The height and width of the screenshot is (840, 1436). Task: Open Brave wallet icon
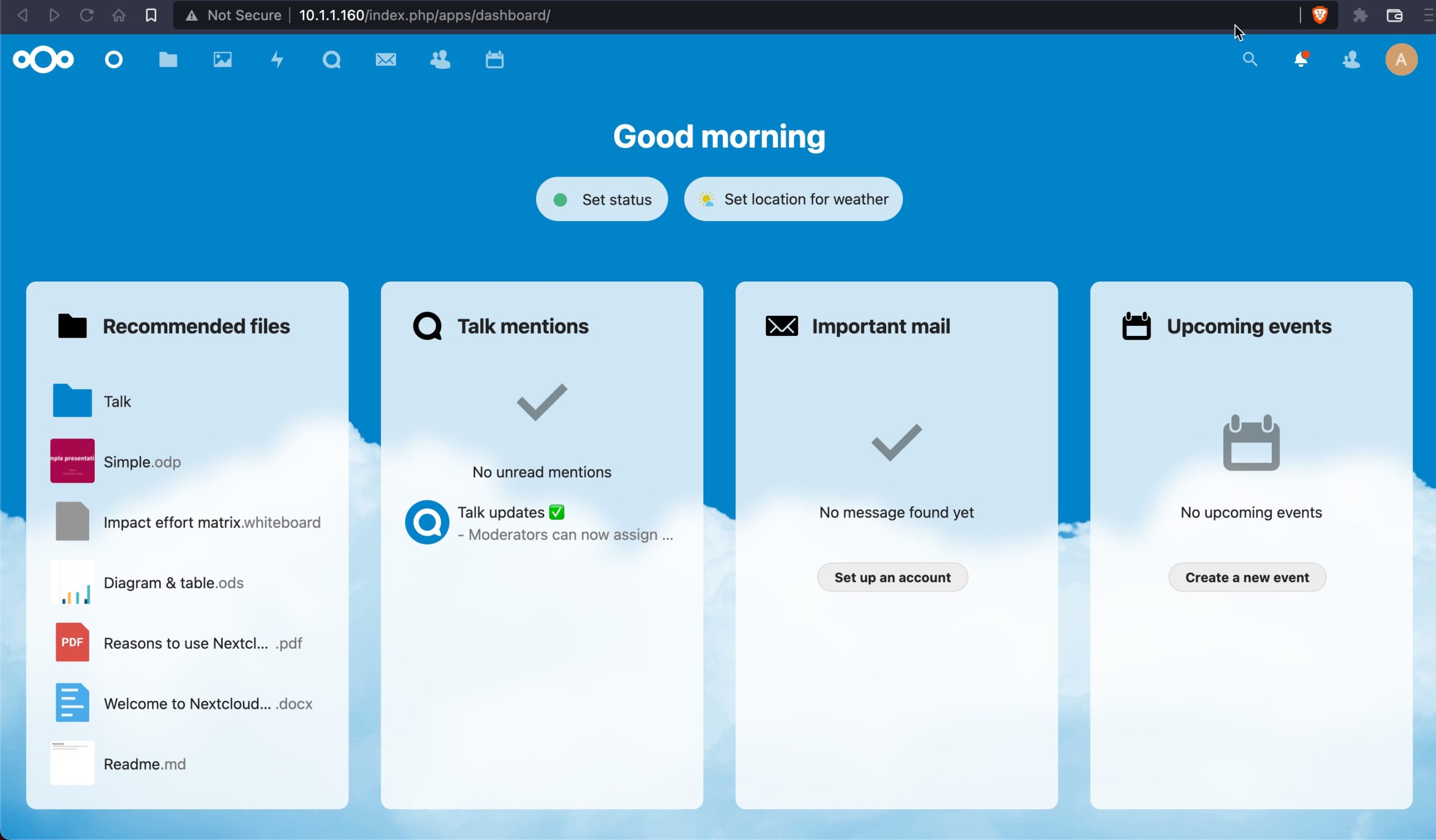1394,15
